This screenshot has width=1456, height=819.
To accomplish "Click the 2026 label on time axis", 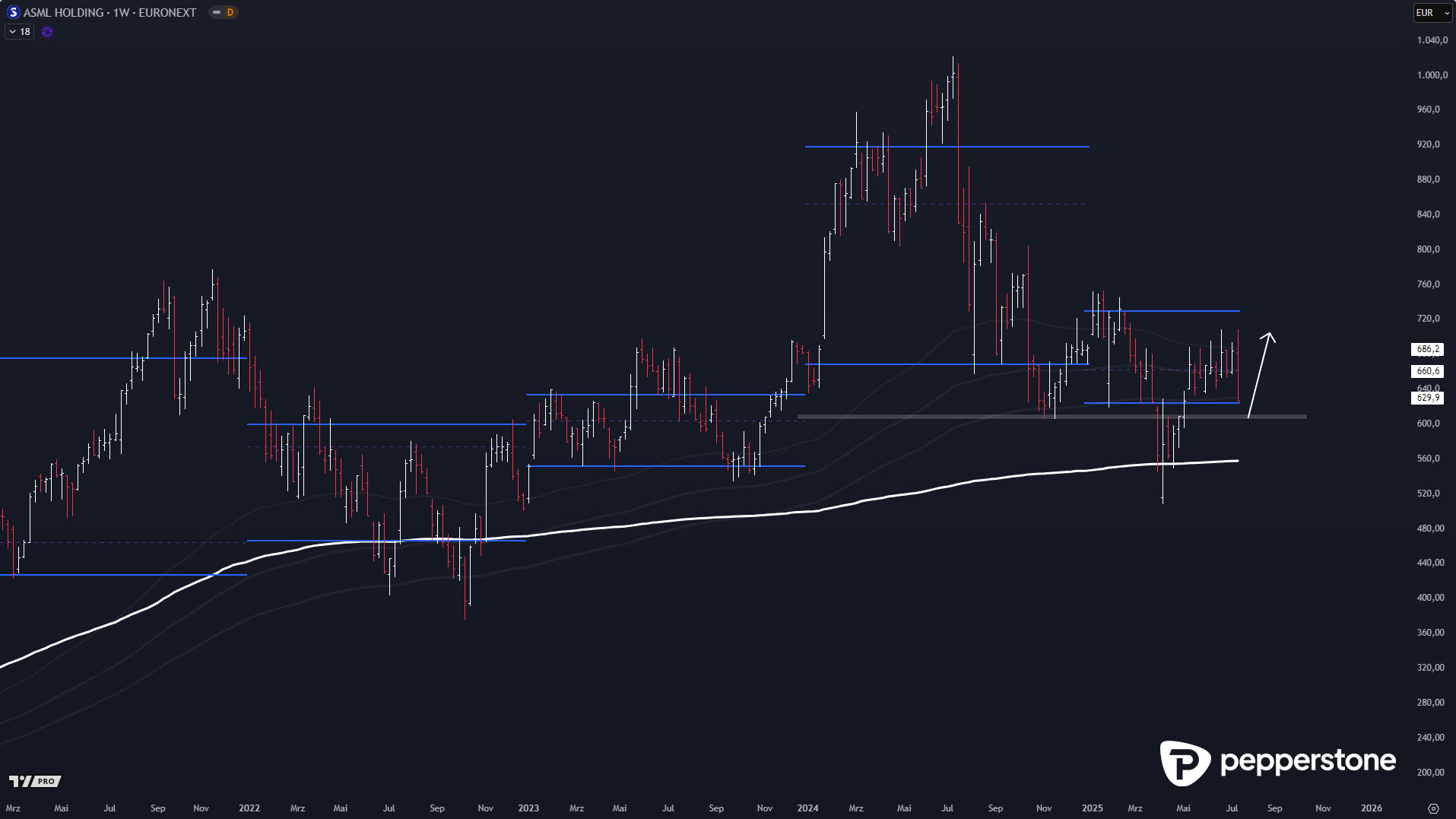I will point(1371,808).
